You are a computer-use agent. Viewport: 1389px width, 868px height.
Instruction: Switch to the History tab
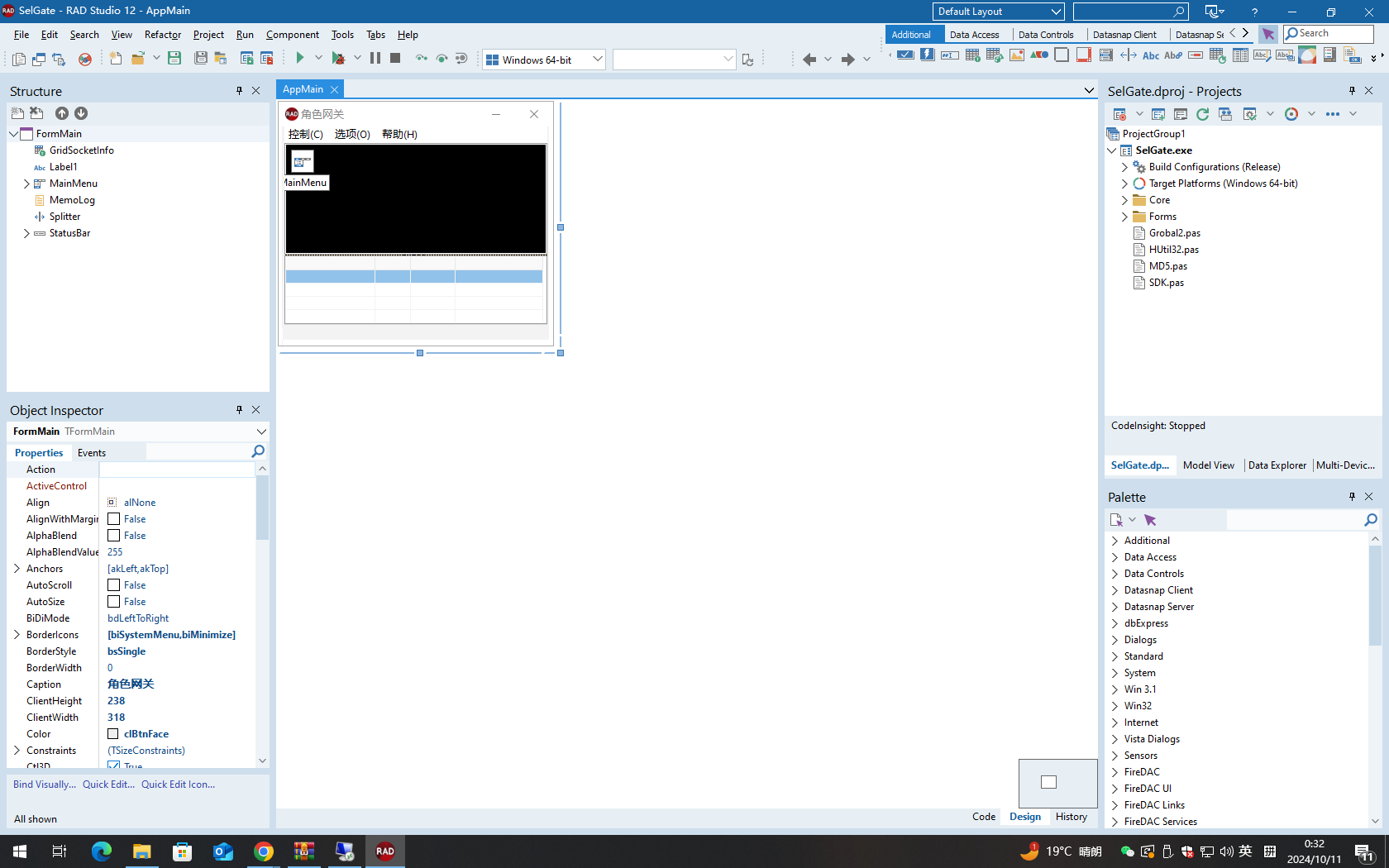tap(1072, 817)
